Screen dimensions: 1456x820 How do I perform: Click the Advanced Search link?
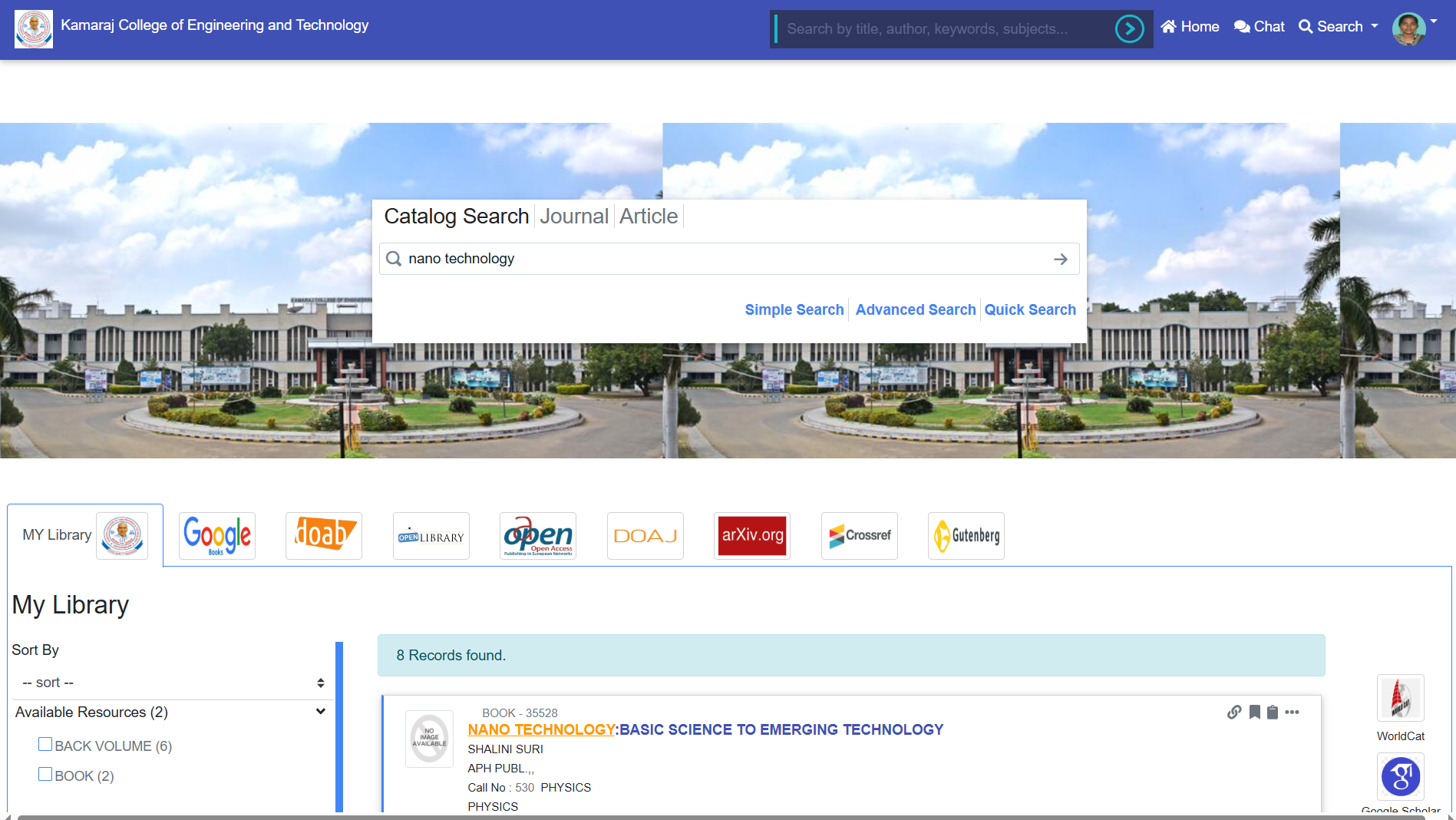[x=916, y=309]
